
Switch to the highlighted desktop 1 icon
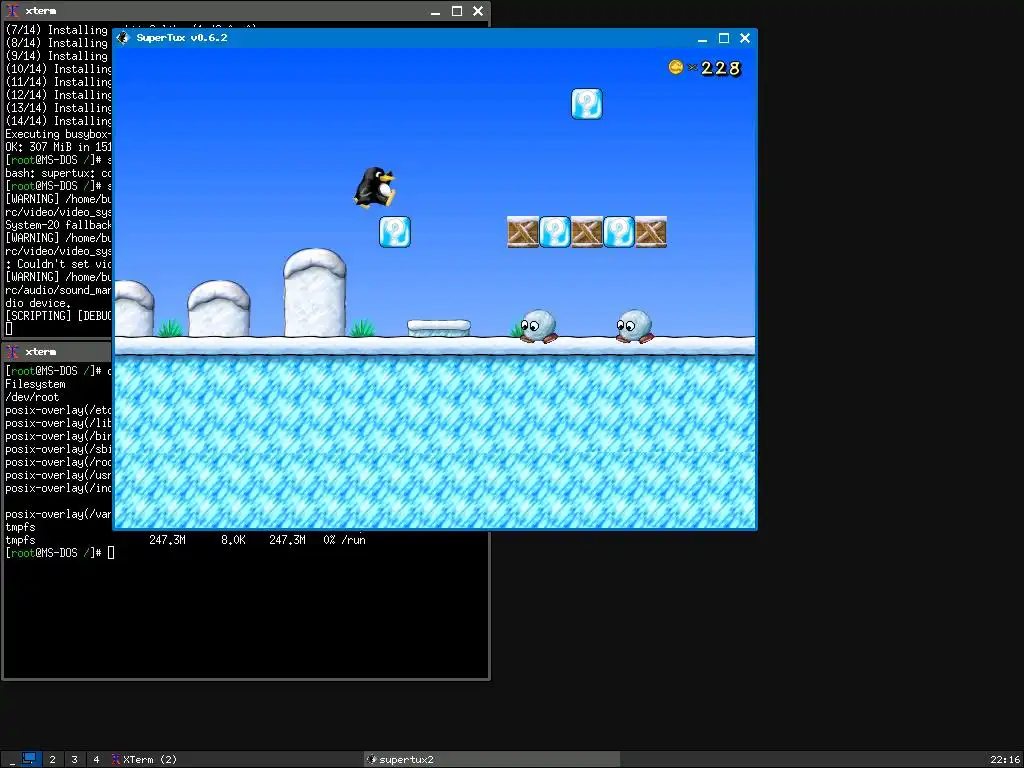coord(29,759)
